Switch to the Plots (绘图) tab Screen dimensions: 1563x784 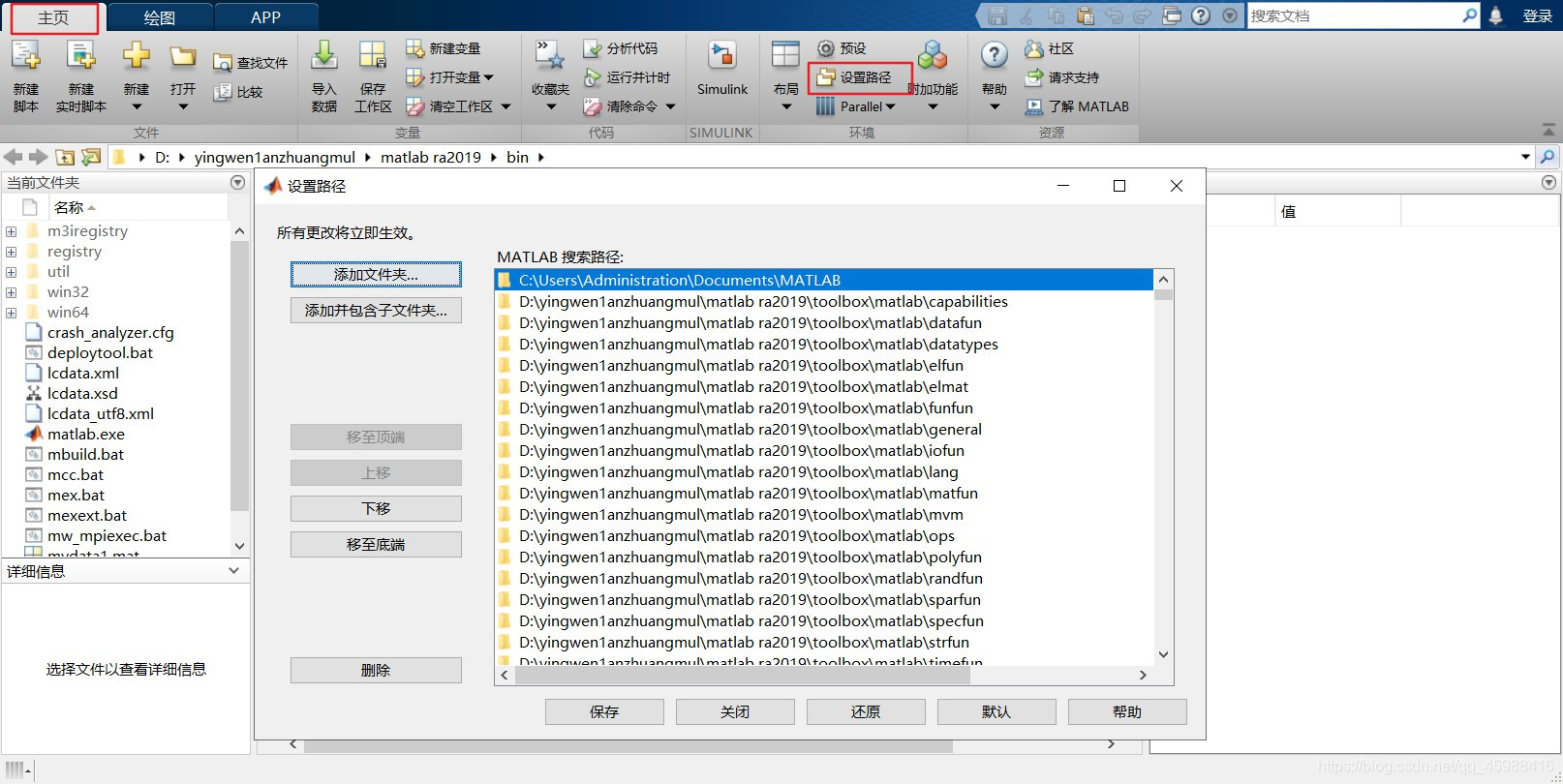click(159, 17)
